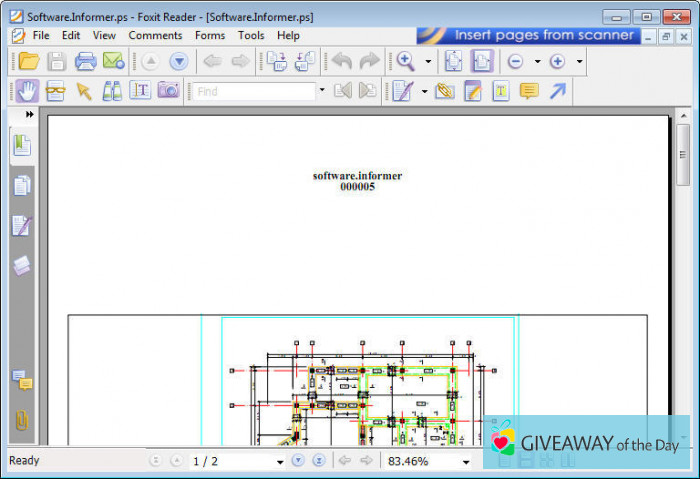700x479 pixels.
Task: Click the binoculars Search icon
Action: coord(112,91)
